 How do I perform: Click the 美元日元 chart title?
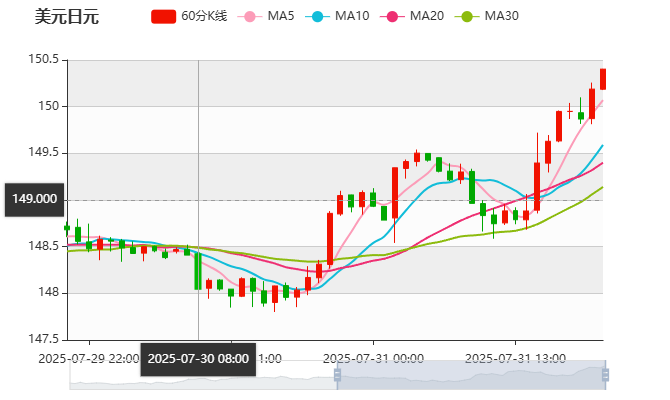[x=67, y=17]
